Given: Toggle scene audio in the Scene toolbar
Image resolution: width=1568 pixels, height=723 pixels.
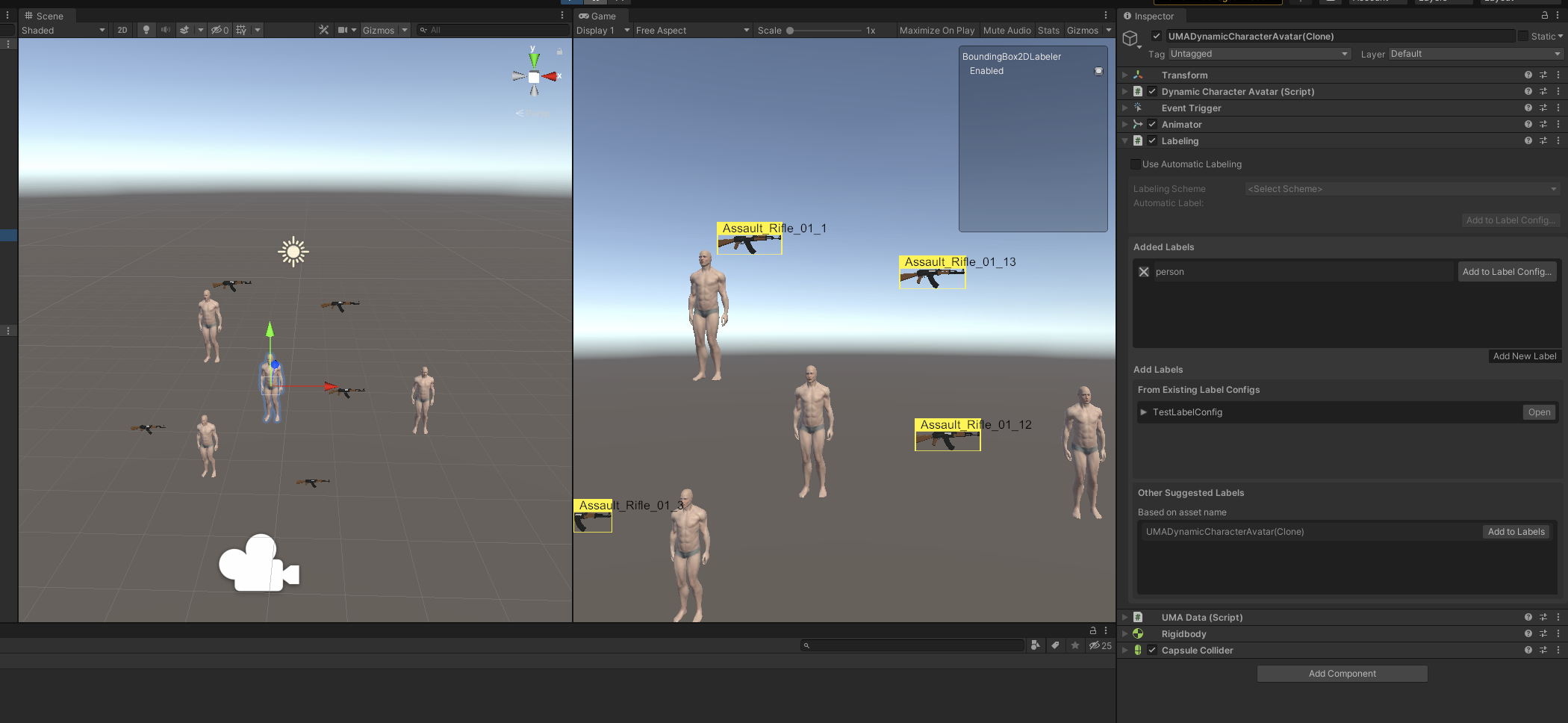Looking at the screenshot, I should (165, 30).
